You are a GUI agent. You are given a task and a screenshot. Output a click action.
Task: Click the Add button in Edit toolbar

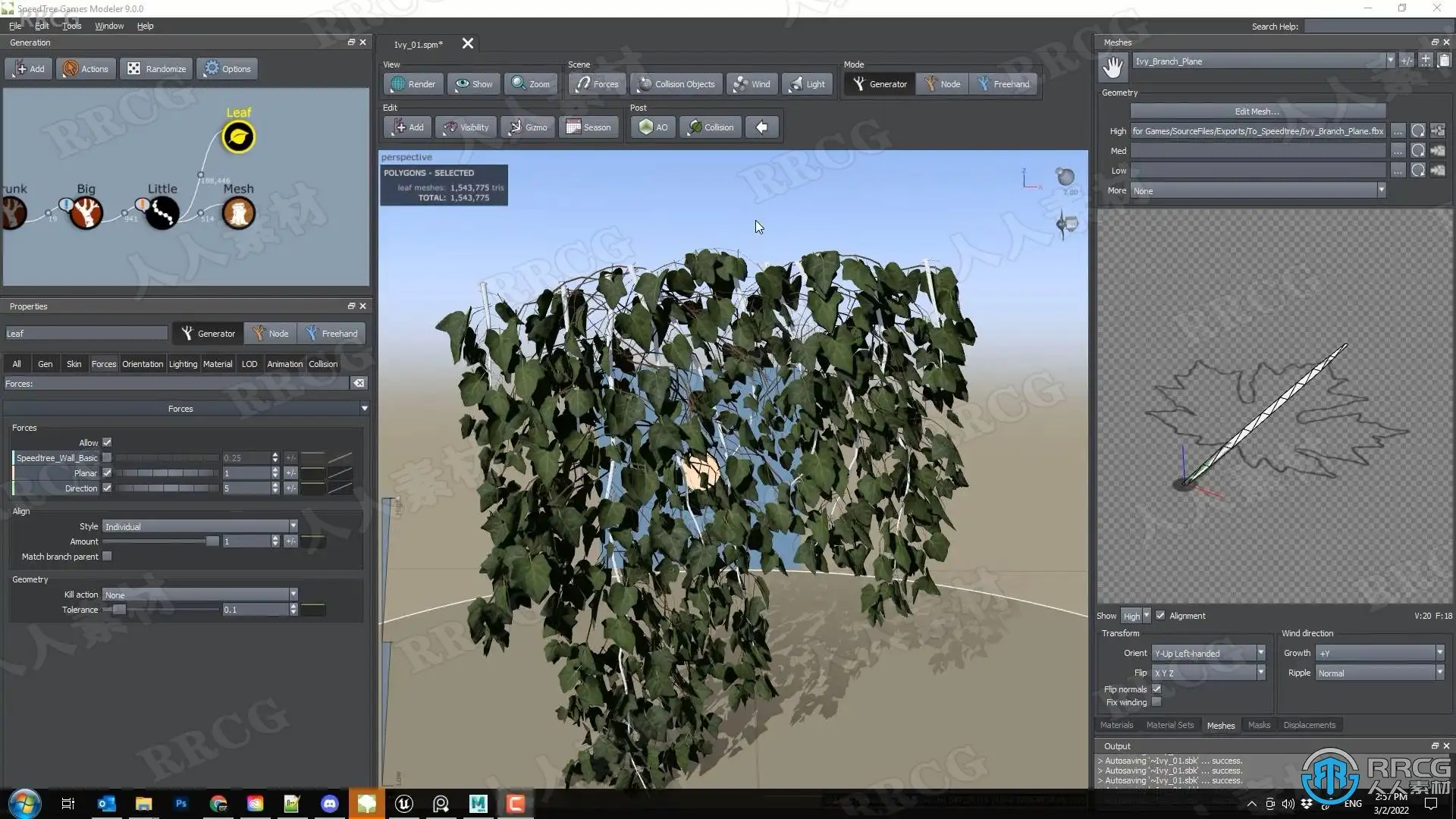[408, 127]
